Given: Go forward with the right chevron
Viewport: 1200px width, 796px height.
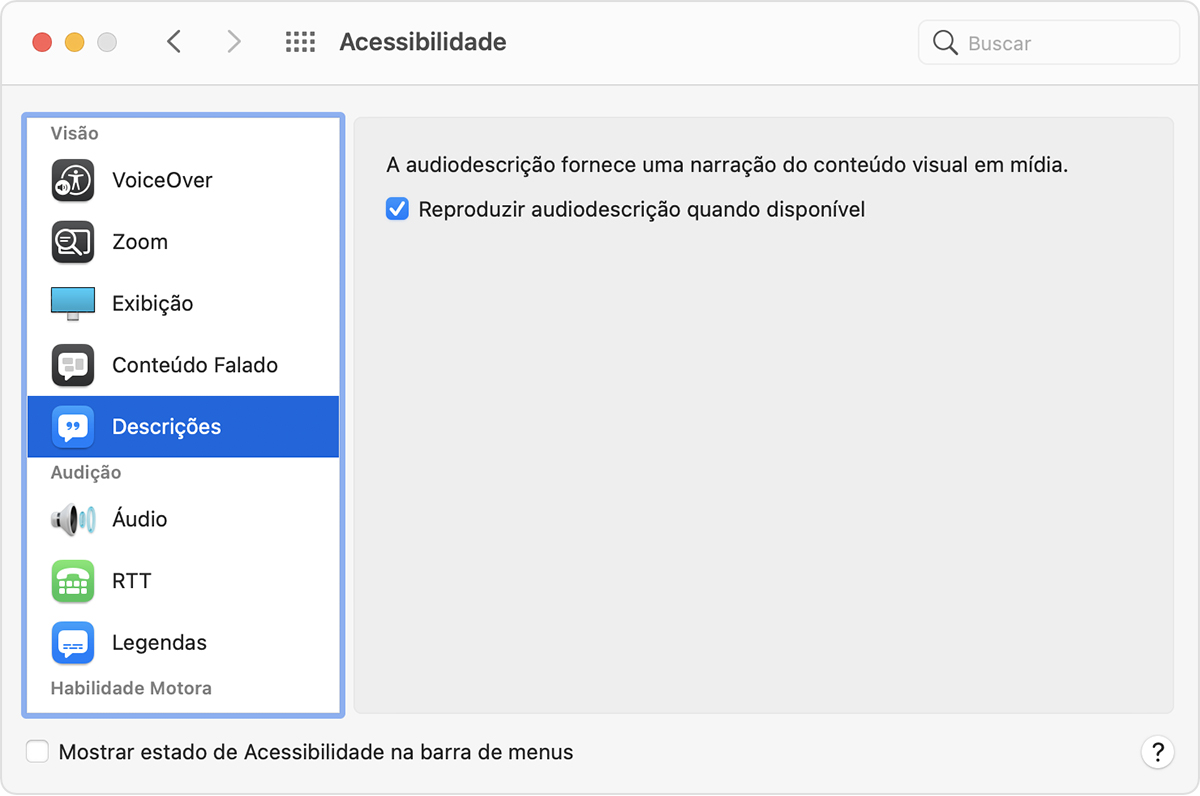Looking at the screenshot, I should pos(234,42).
